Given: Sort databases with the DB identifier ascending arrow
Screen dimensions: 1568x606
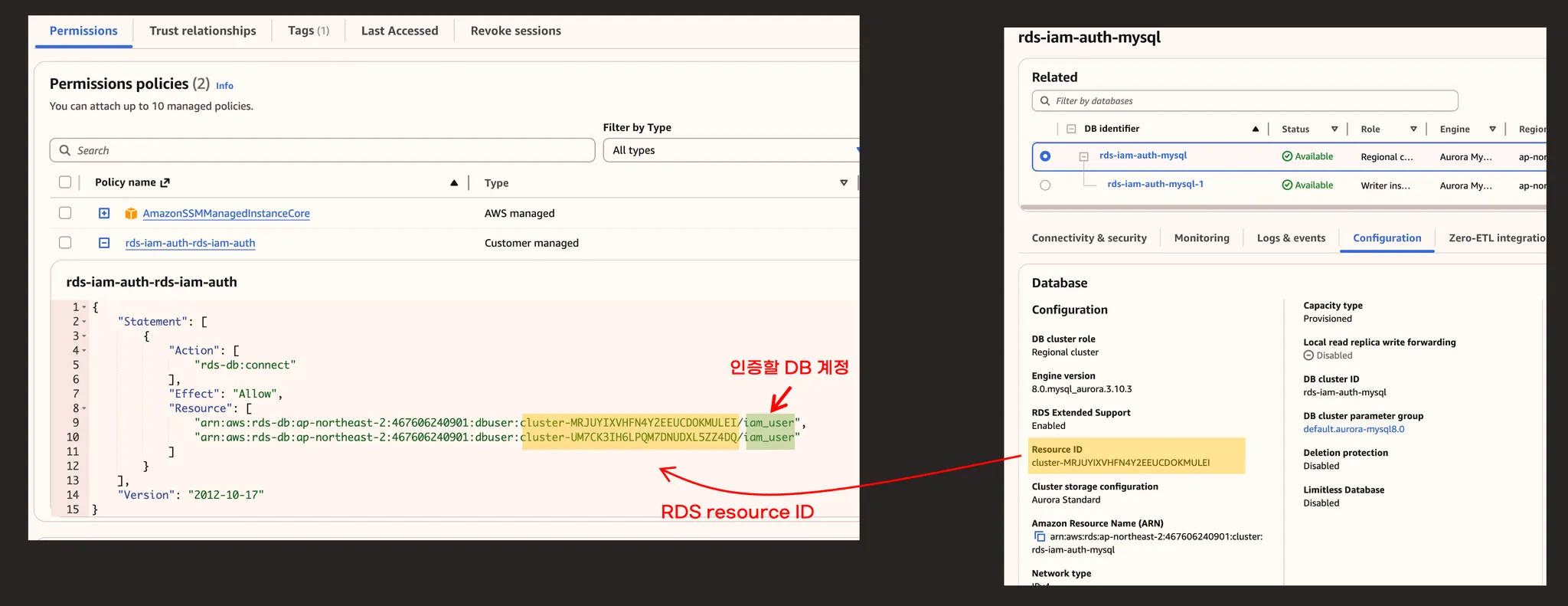Looking at the screenshot, I should (x=1256, y=129).
